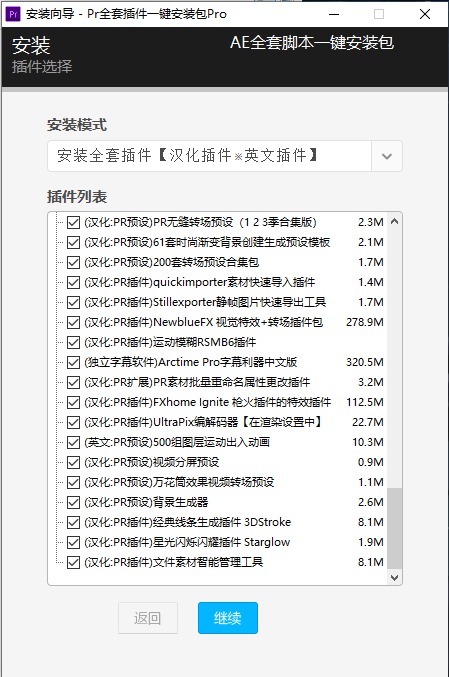Image resolution: width=449 pixels, height=677 pixels.
Task: Toggle the Arctime Pro字幕利器 checkbox
Action: point(73,363)
